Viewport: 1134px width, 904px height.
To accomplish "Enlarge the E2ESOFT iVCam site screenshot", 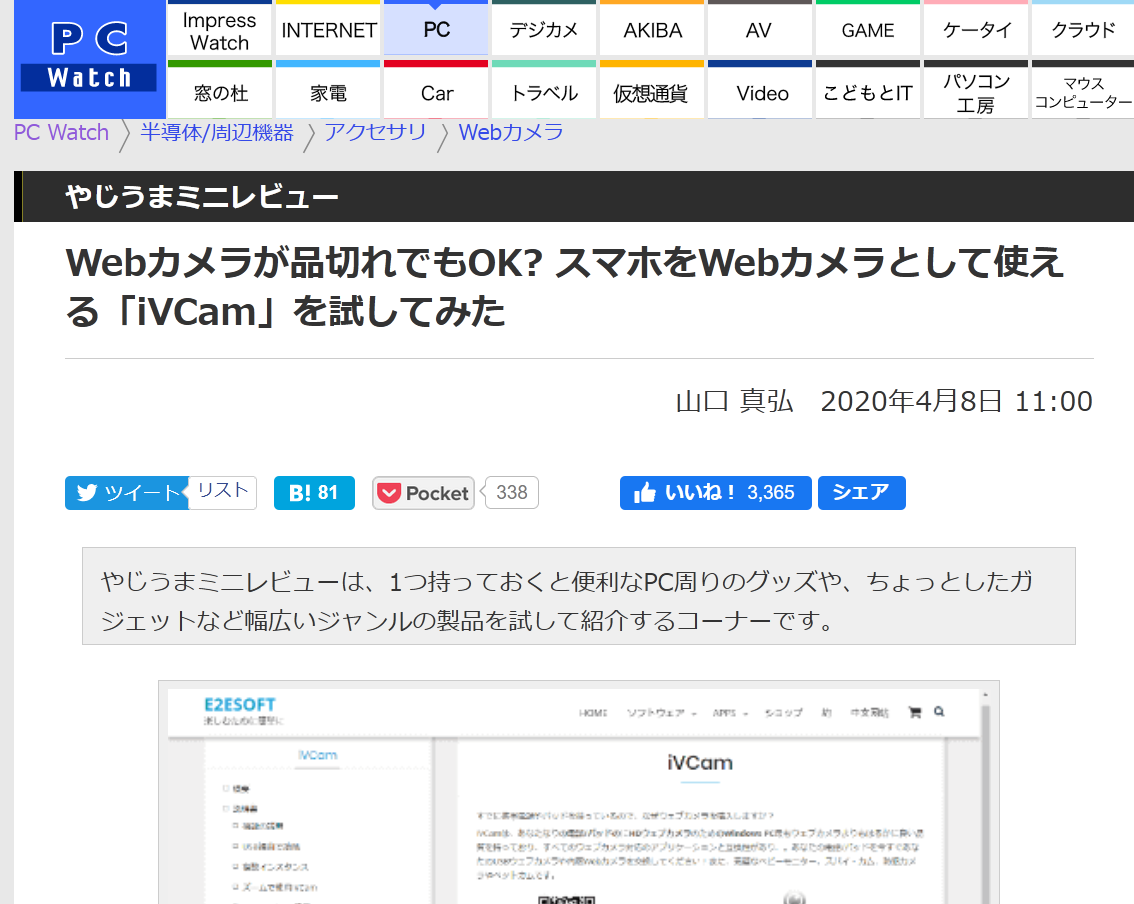I will (x=579, y=792).
